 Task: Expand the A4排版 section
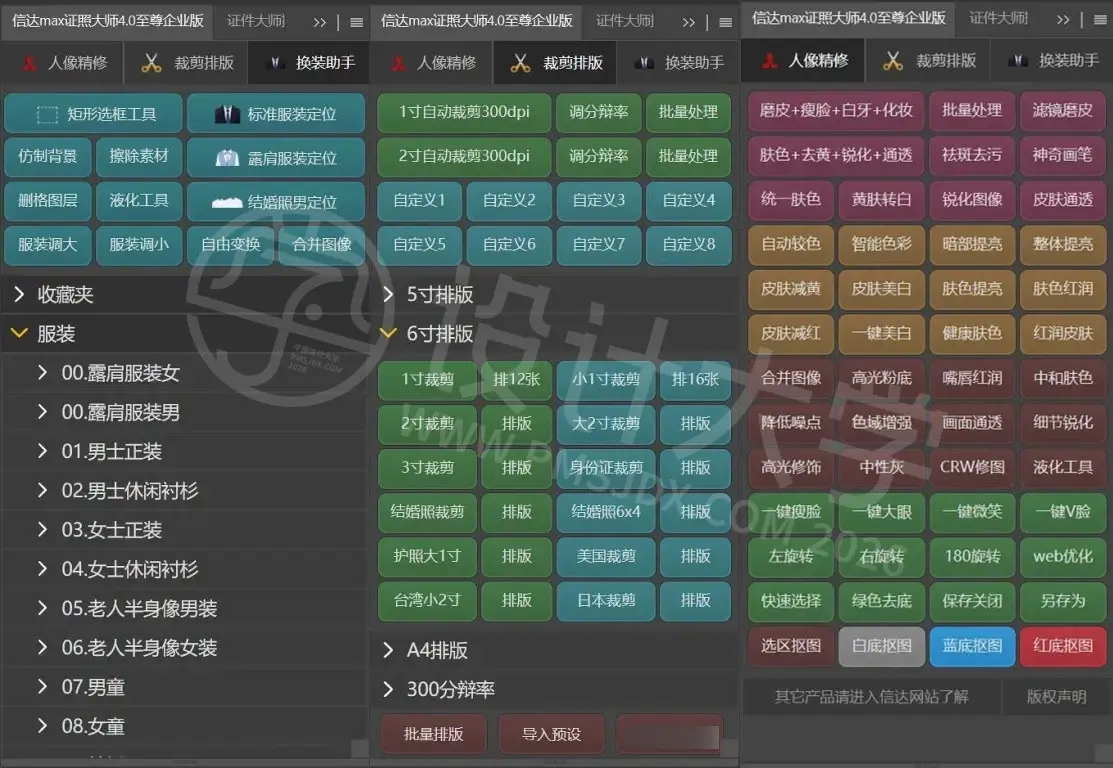point(554,650)
